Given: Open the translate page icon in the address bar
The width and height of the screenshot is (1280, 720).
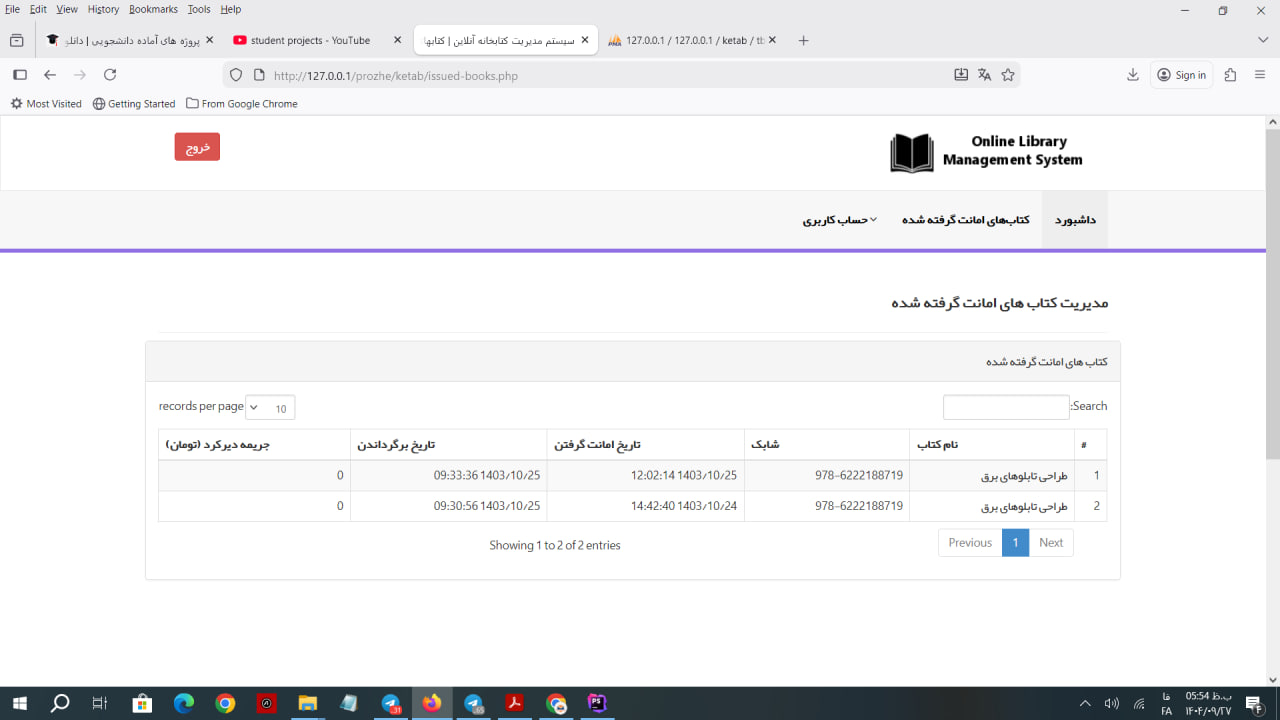Looking at the screenshot, I should point(984,75).
